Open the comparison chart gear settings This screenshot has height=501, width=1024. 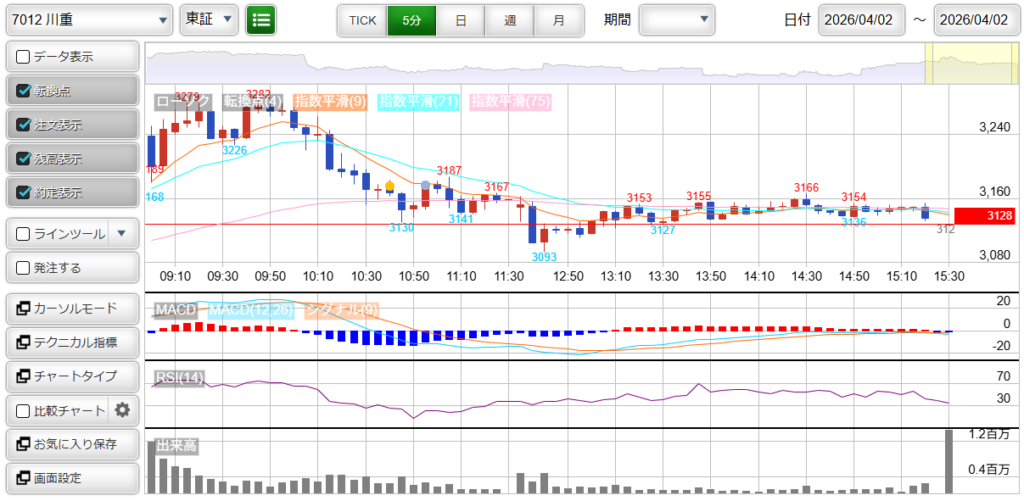123,410
